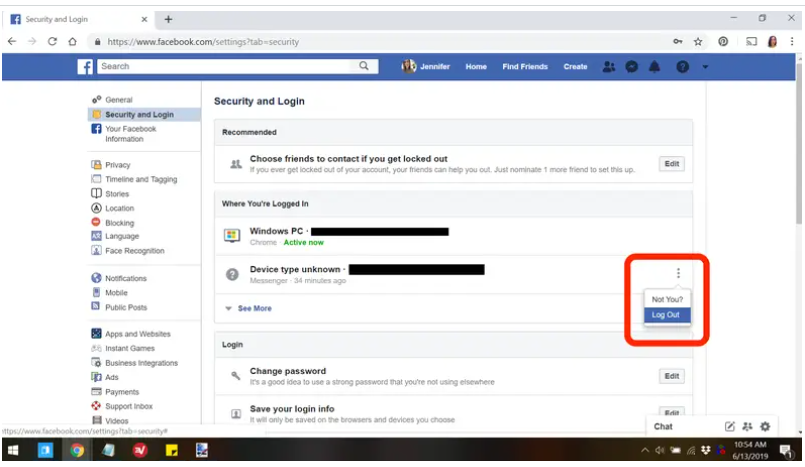Select Not You? in the popup menu
The height and width of the screenshot is (467, 805).
(x=667, y=300)
